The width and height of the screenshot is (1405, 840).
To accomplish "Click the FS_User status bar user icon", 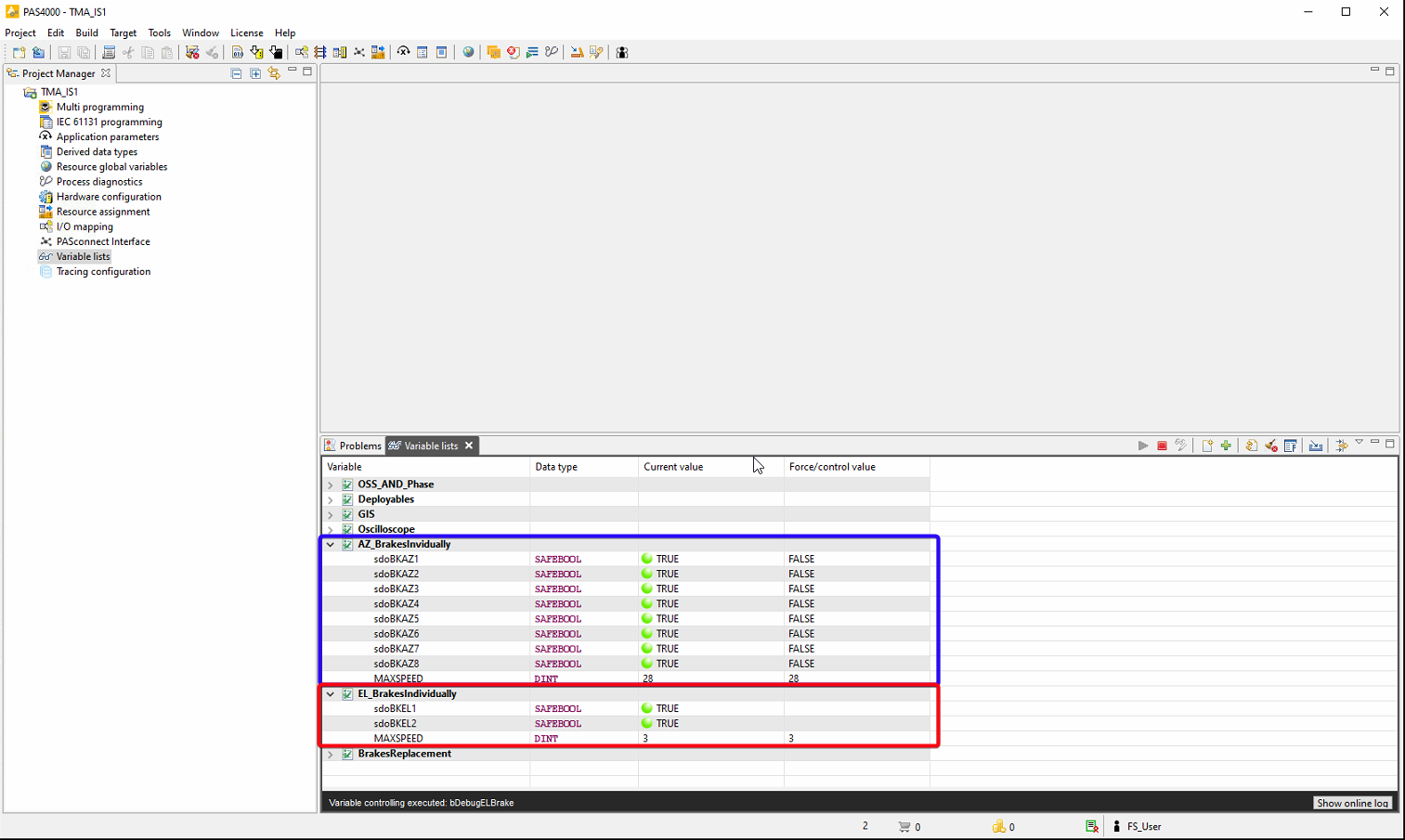I will coord(1116,826).
